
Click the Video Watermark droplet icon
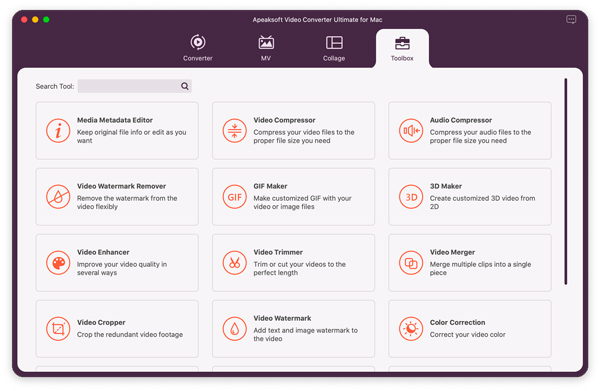pyautogui.click(x=235, y=329)
